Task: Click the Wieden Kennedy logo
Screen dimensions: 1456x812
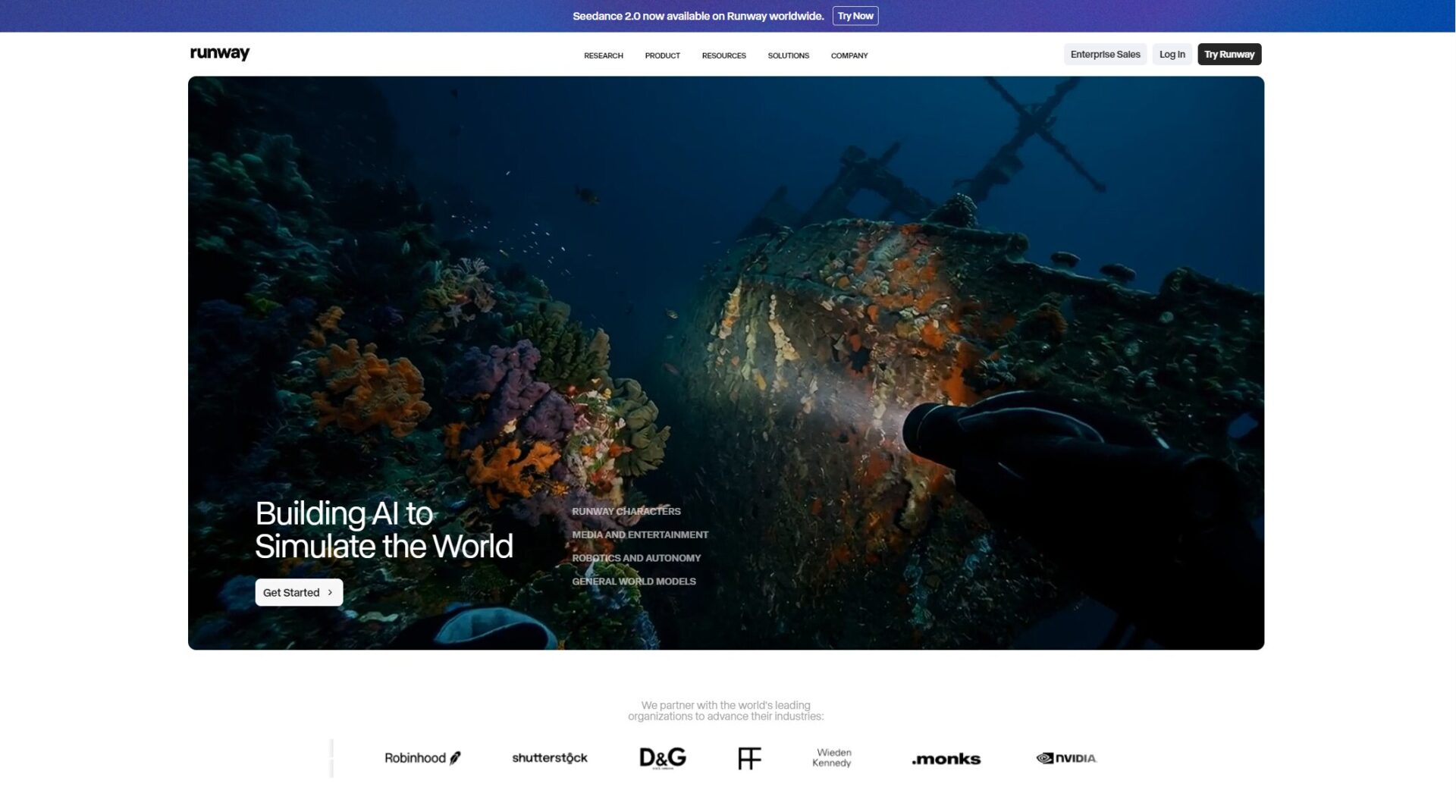Action: pos(832,758)
